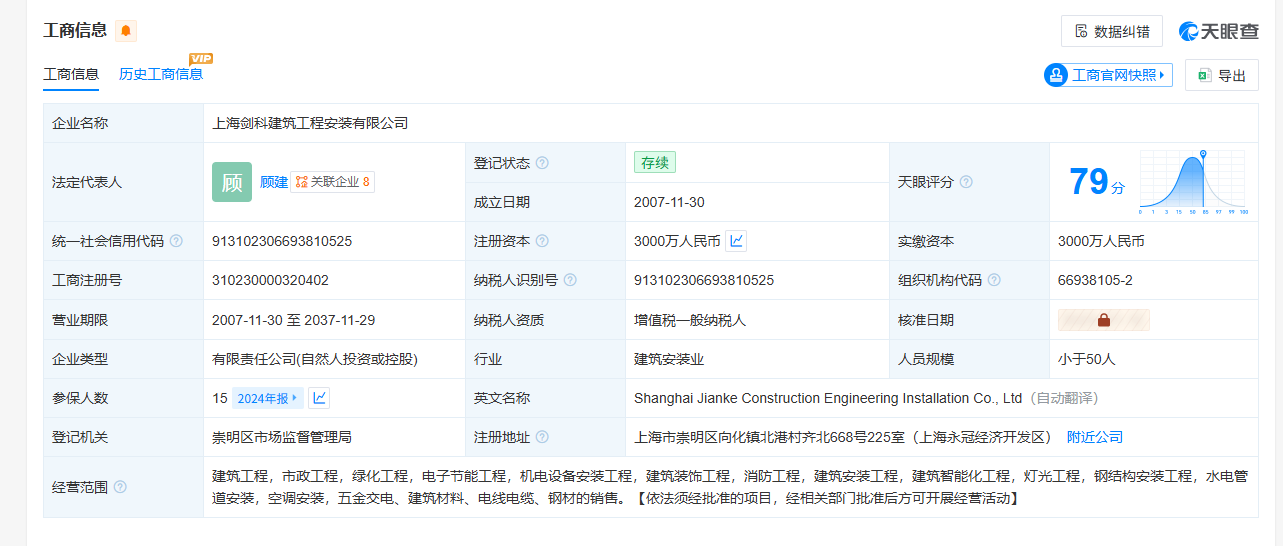Expand the 2024年报 dropdown
The height and width of the screenshot is (546, 1283).
[x=267, y=398]
